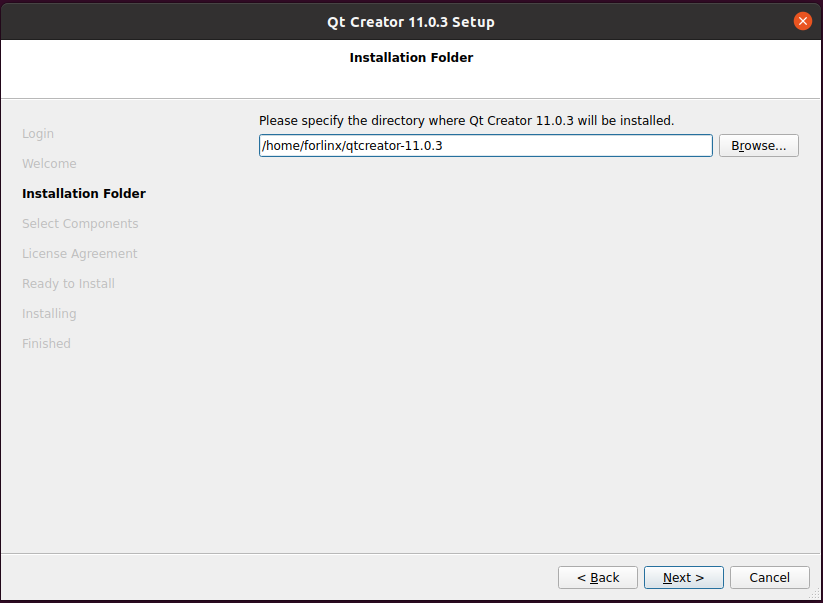
Task: Open the Browse... folder chooser
Action: click(758, 145)
